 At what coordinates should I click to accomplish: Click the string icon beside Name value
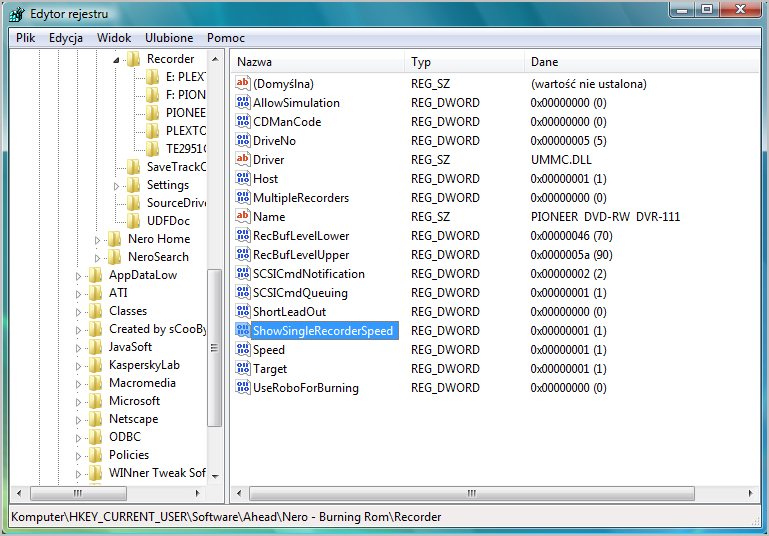(242, 216)
